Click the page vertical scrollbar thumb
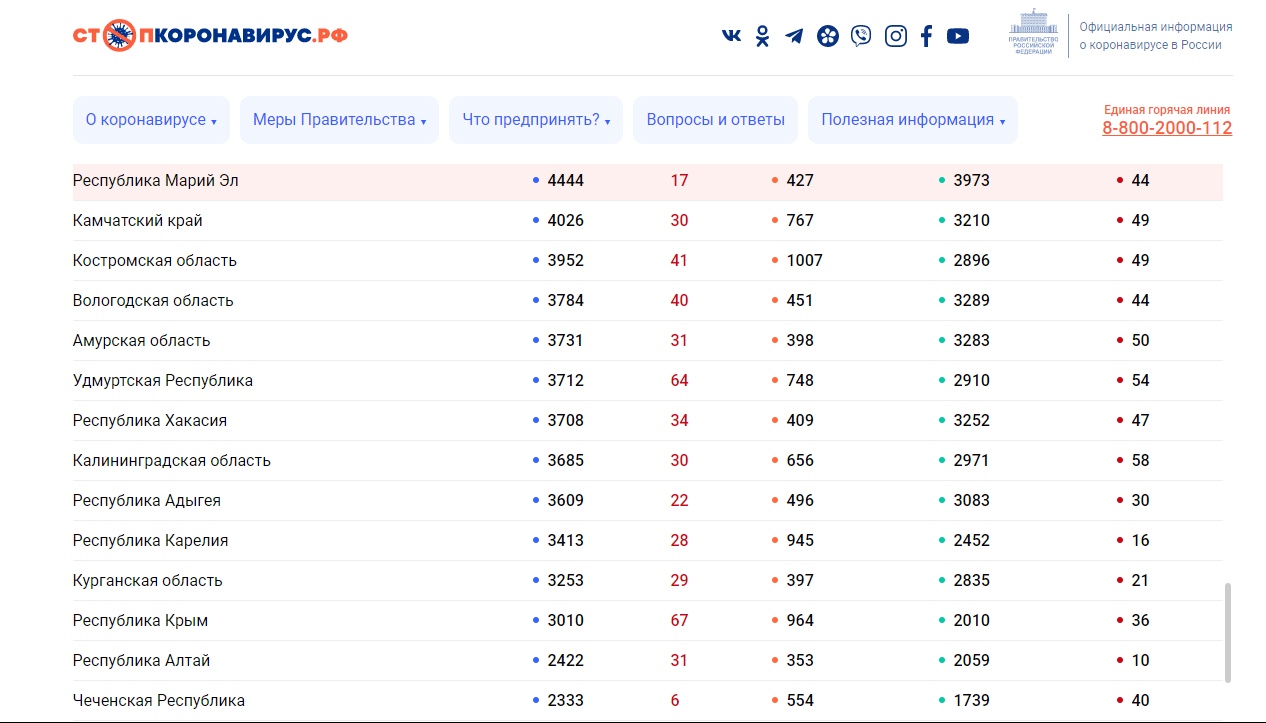The width and height of the screenshot is (1266, 723). click(1228, 632)
